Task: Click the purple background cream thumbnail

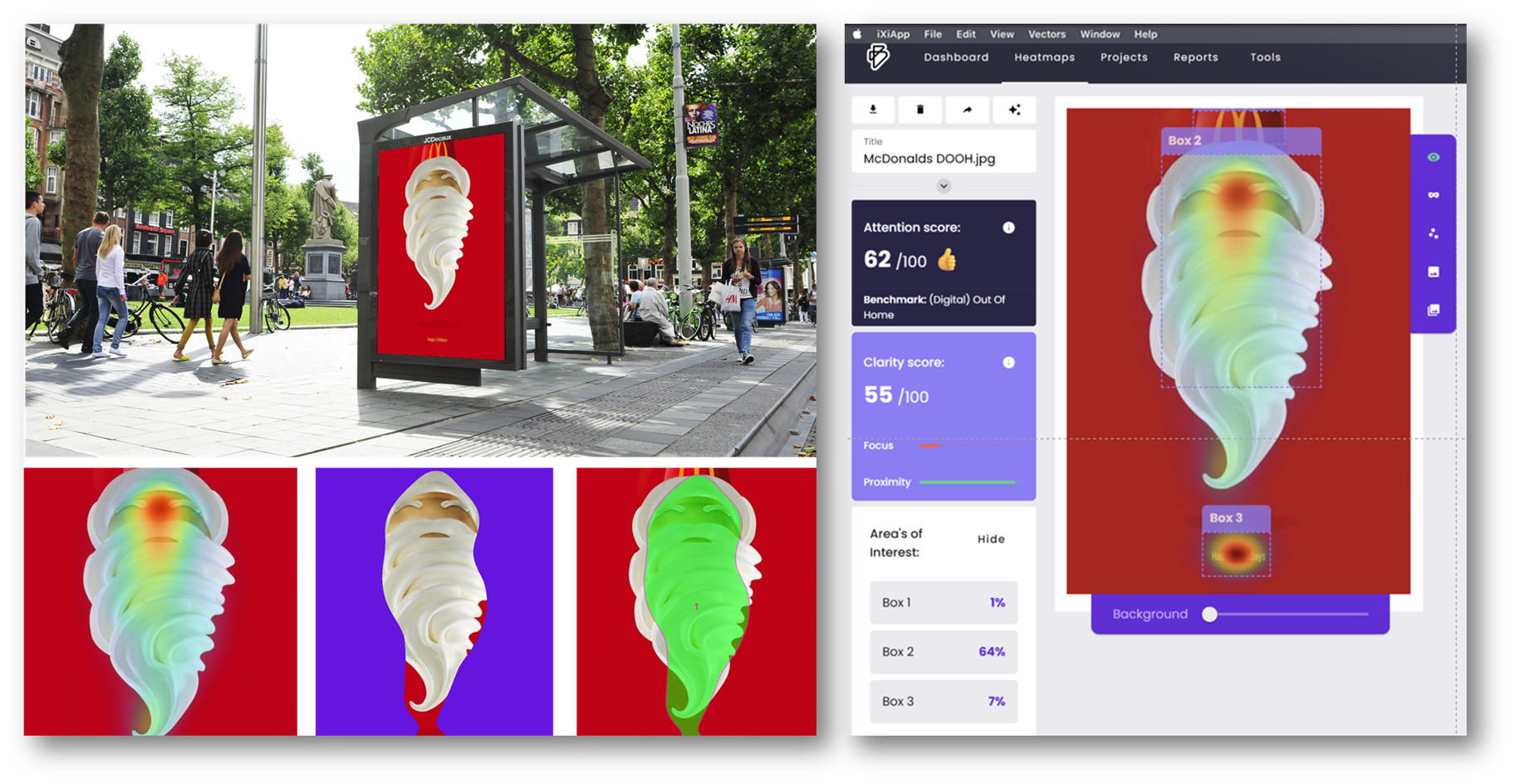Action: click(x=434, y=601)
